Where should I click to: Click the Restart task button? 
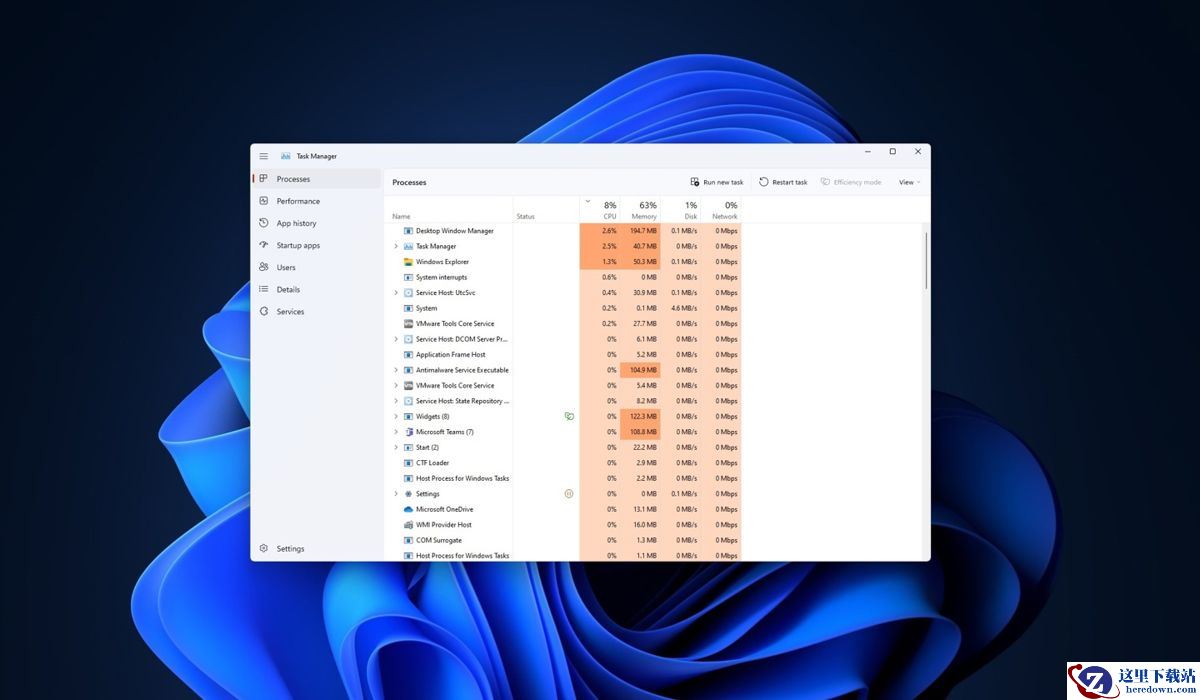click(x=783, y=182)
